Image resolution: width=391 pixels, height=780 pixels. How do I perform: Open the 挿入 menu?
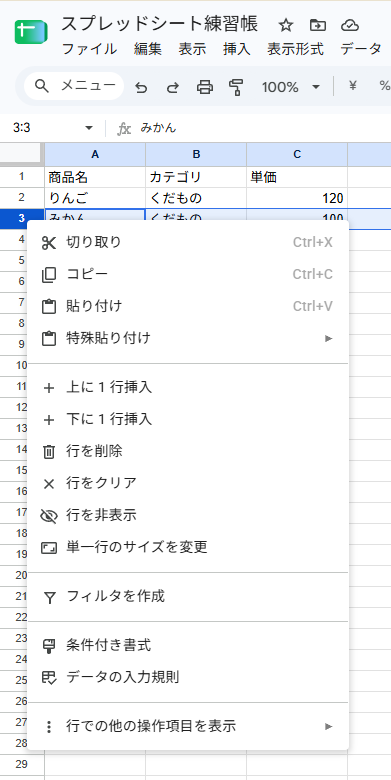click(x=237, y=49)
